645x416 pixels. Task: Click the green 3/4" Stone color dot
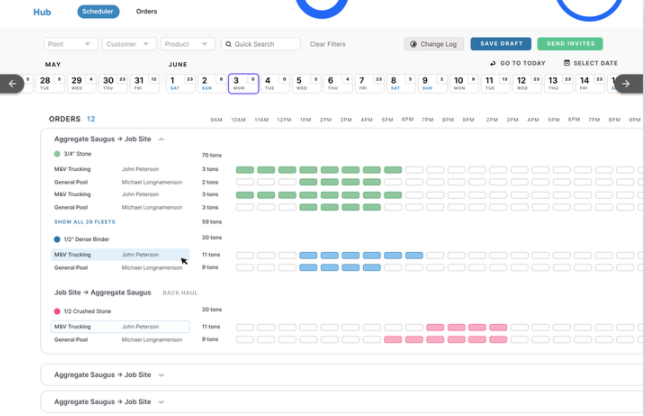click(x=57, y=154)
